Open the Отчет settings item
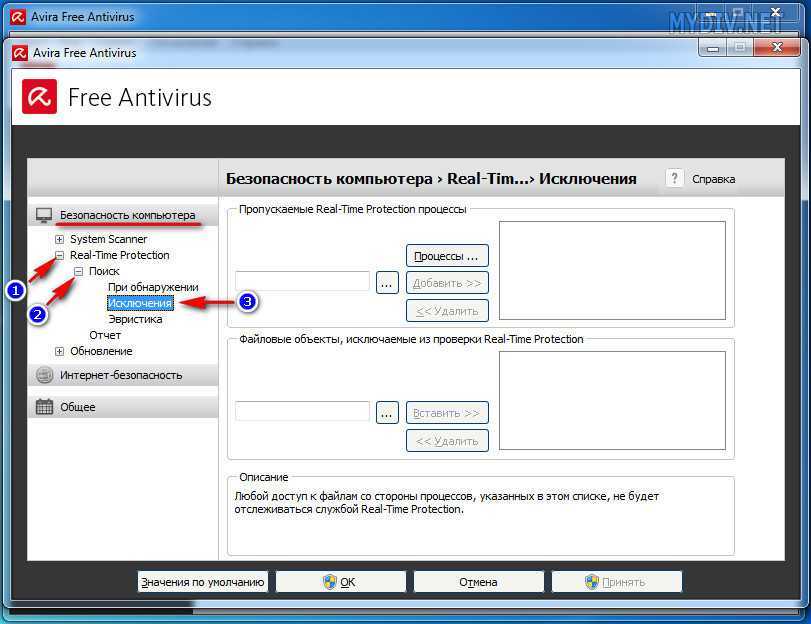Image resolution: width=811 pixels, height=624 pixels. point(105,335)
